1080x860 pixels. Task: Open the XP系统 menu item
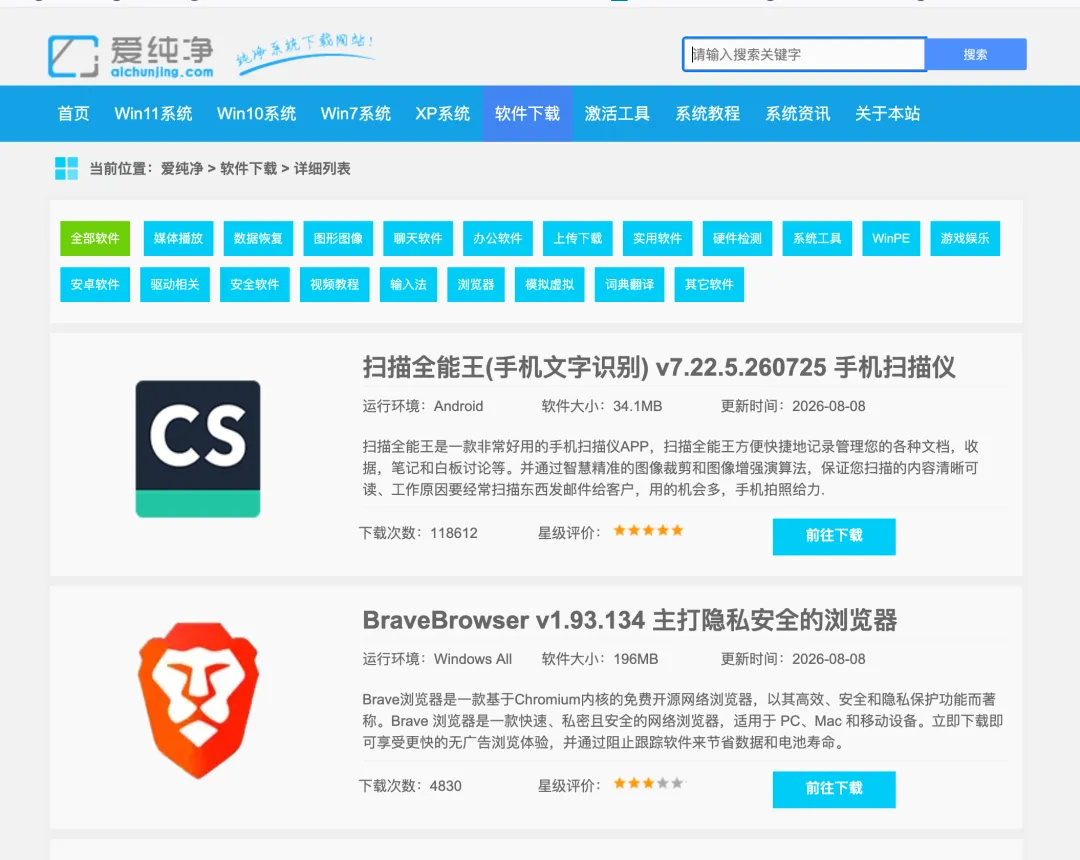[442, 114]
